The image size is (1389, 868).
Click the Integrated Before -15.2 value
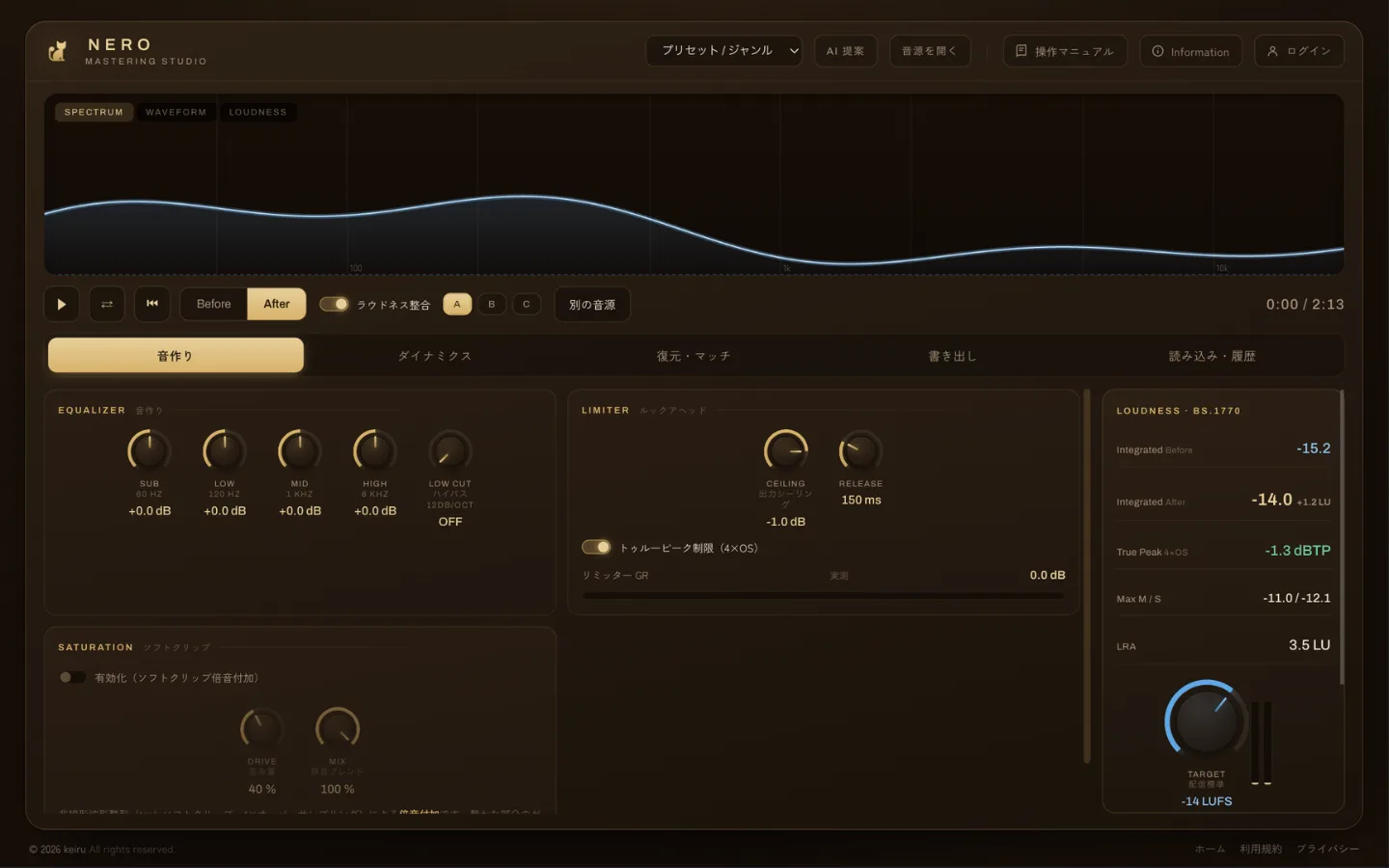click(1313, 448)
